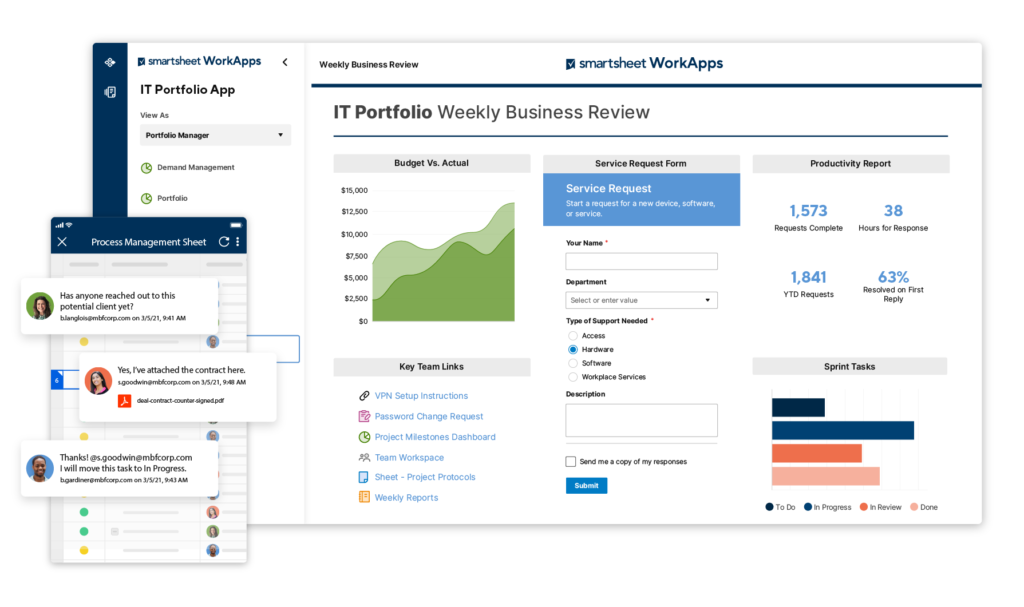Choose Workplace Services radio option
Viewport: 1024px width, 607px height.
(573, 377)
